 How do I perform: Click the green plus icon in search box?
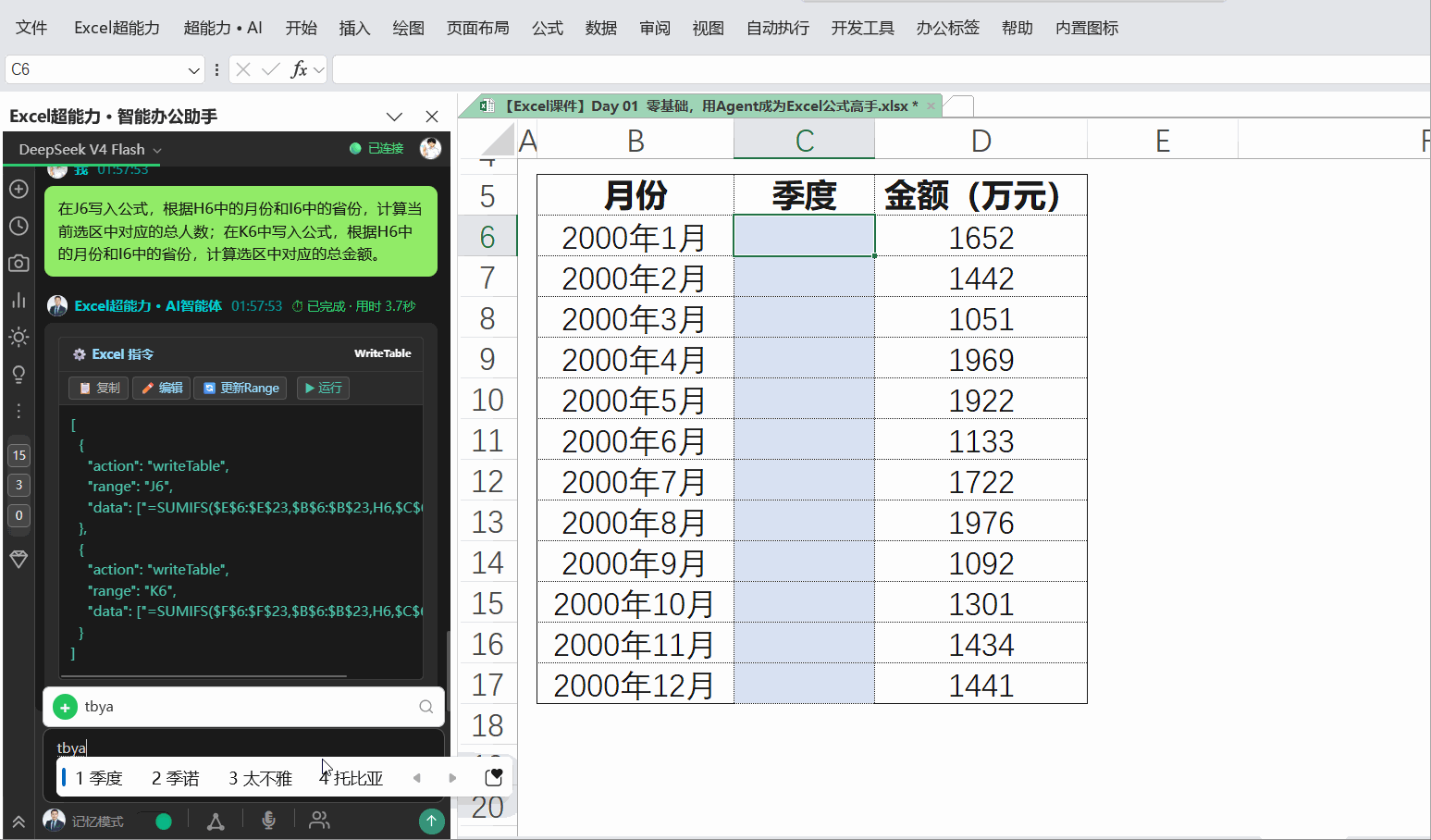(65, 707)
